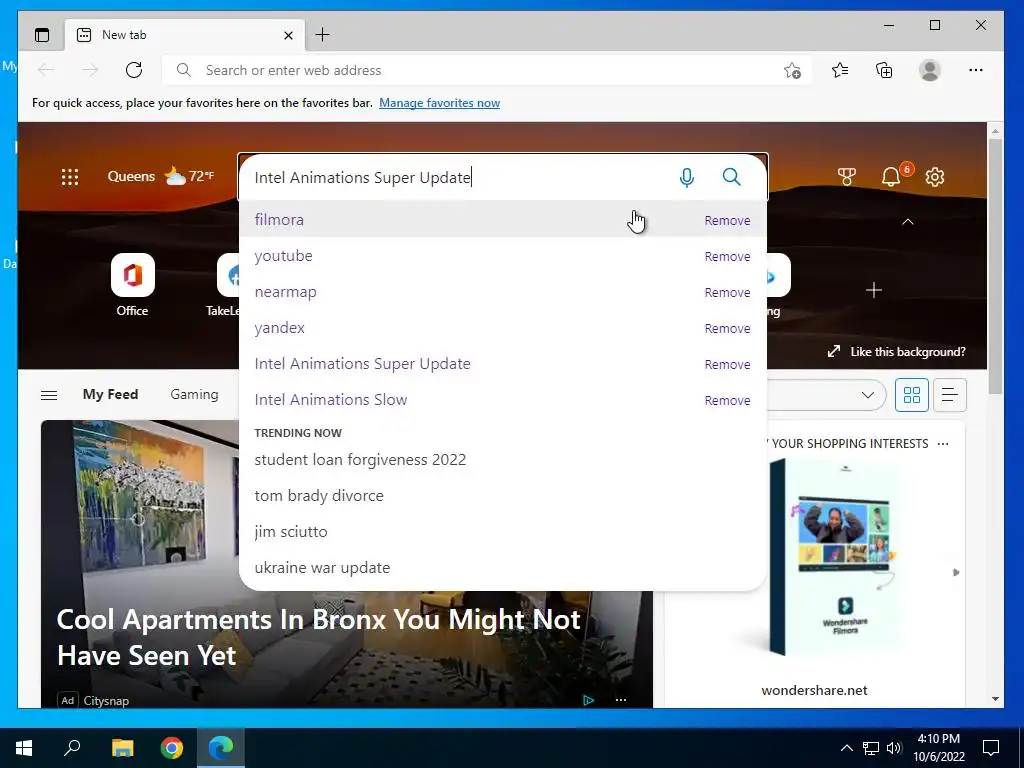The image size is (1024, 768).
Task: Open Action Center notification icon
Action: (x=991, y=748)
